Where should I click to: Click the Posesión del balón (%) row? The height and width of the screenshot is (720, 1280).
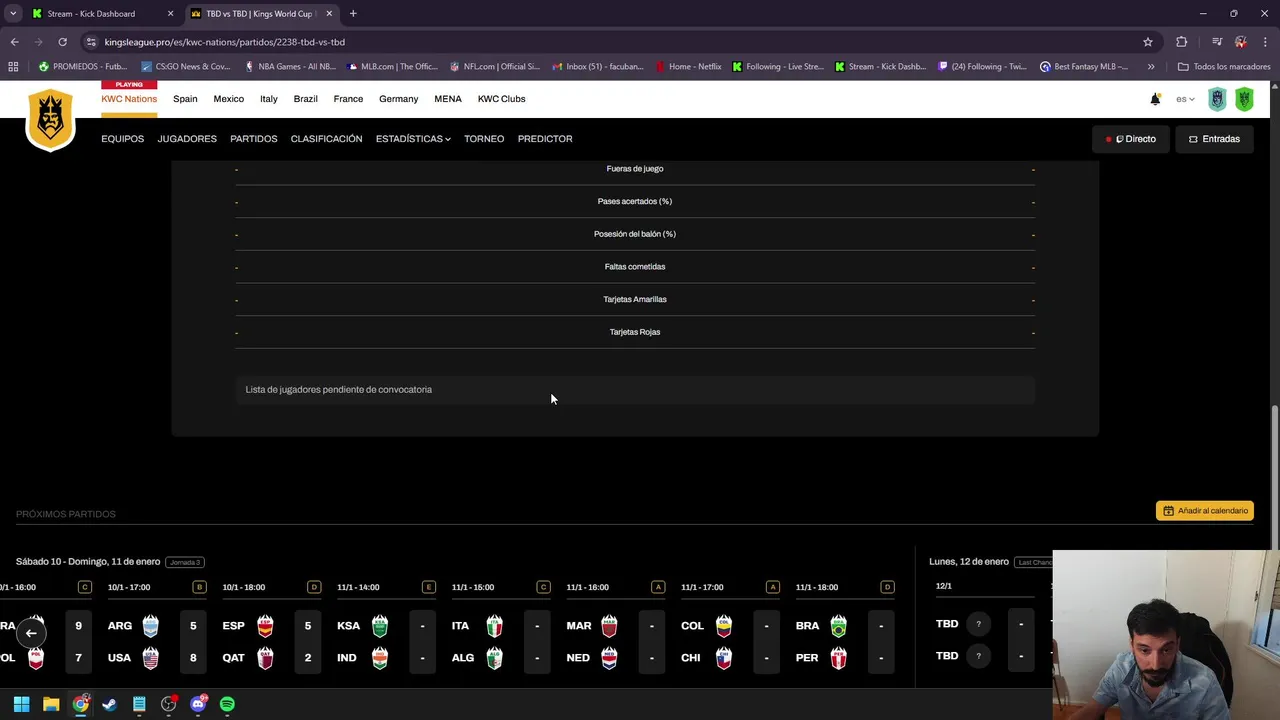click(635, 234)
